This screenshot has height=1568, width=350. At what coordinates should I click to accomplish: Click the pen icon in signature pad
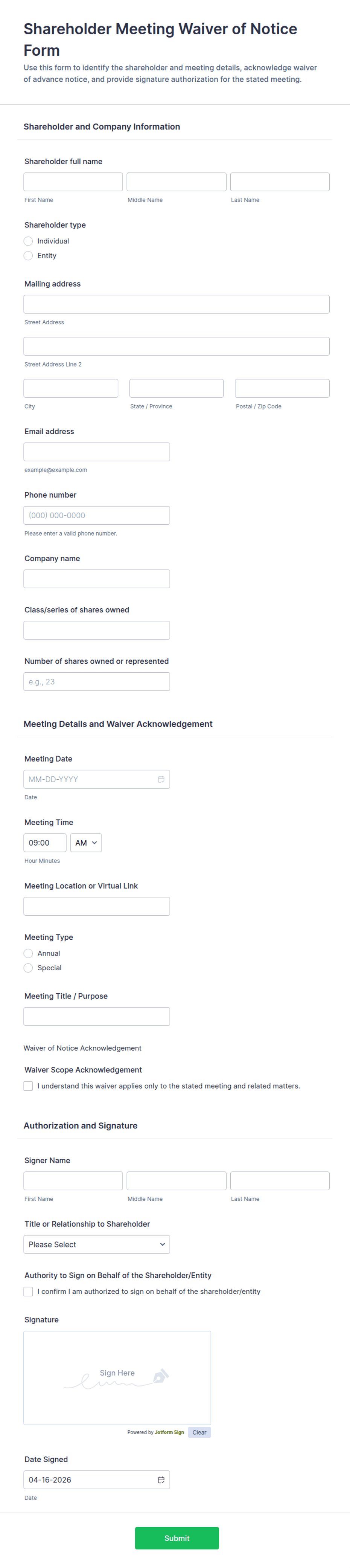point(161,1376)
